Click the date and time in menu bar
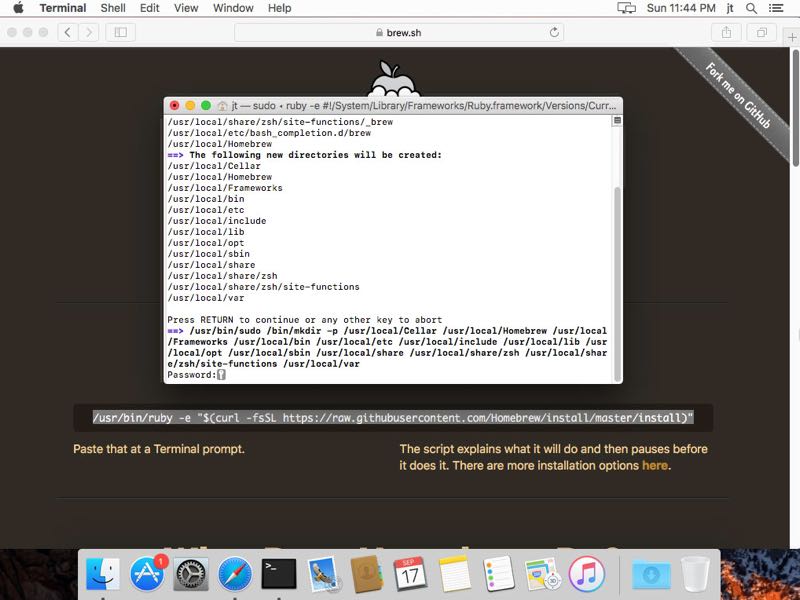The height and width of the screenshot is (600, 800). click(x=681, y=8)
